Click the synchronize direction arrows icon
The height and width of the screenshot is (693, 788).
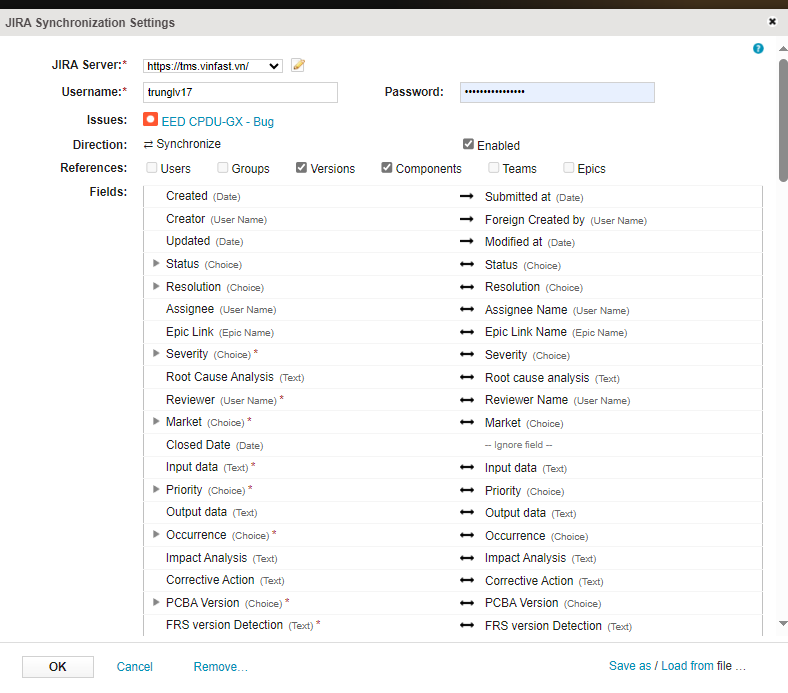pos(148,145)
